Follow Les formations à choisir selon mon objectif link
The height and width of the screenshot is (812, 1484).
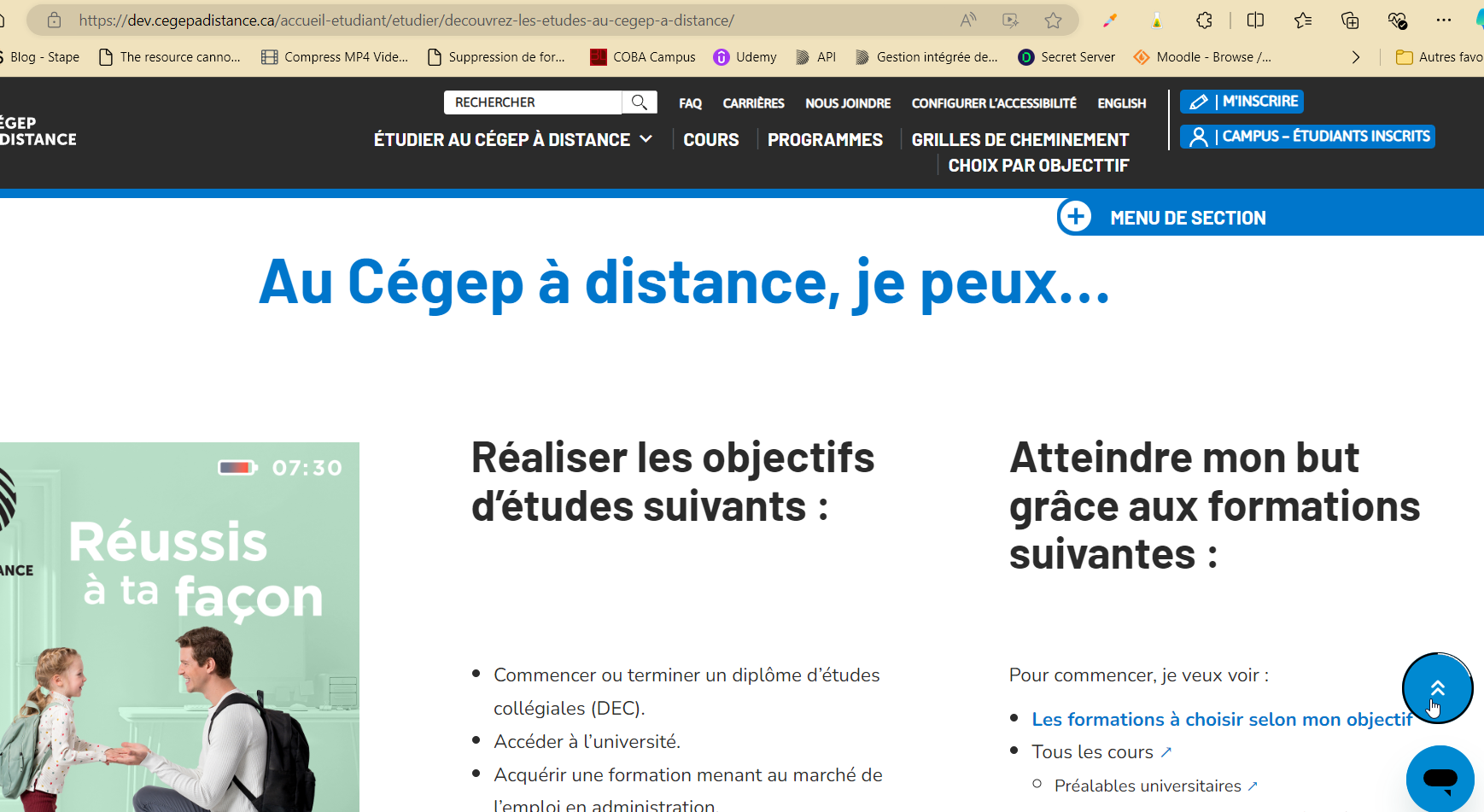(1221, 720)
